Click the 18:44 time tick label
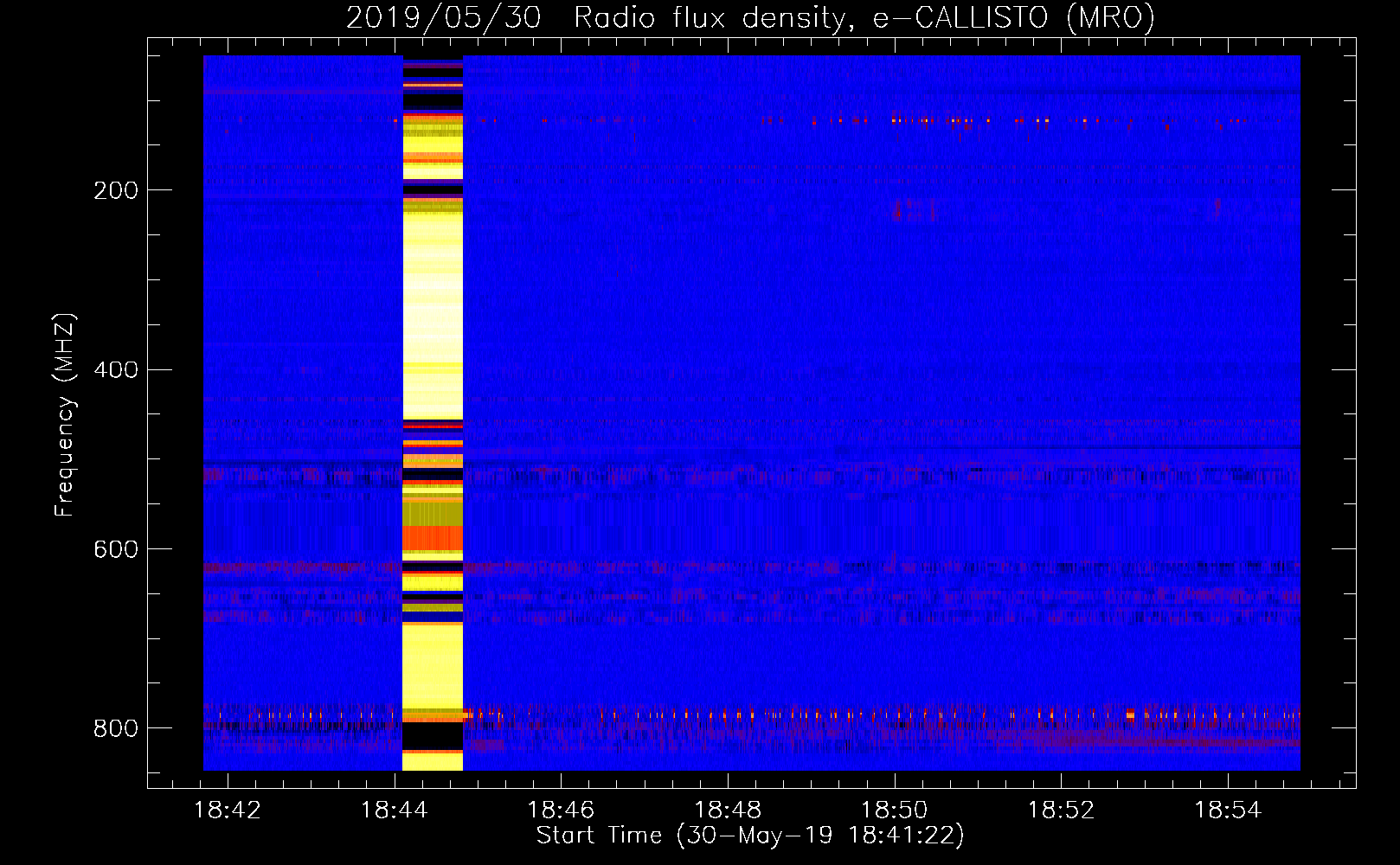Viewport: 1400px width, 865px height. 395,811
